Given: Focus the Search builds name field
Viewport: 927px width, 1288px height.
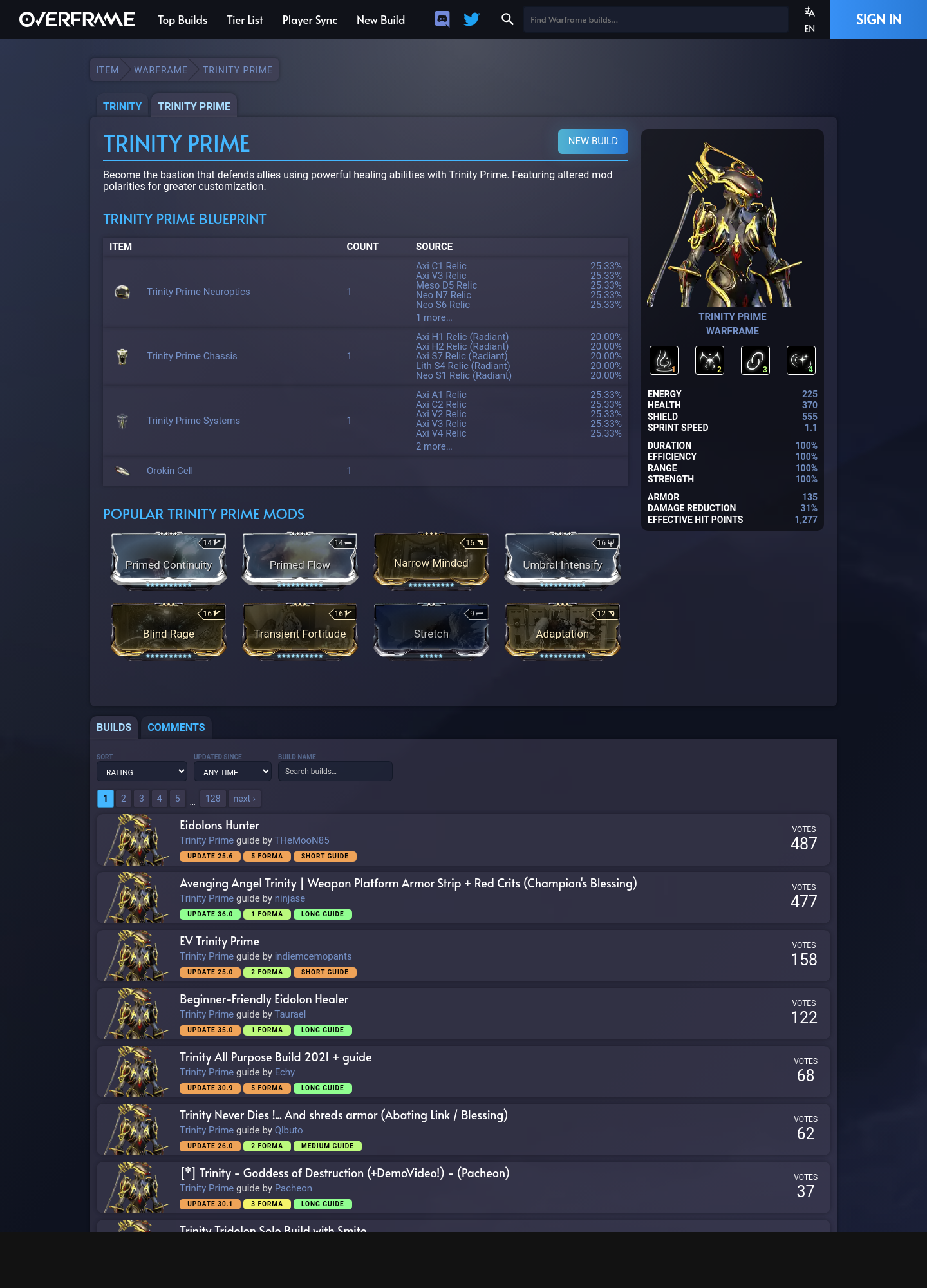Looking at the screenshot, I should tap(335, 772).
